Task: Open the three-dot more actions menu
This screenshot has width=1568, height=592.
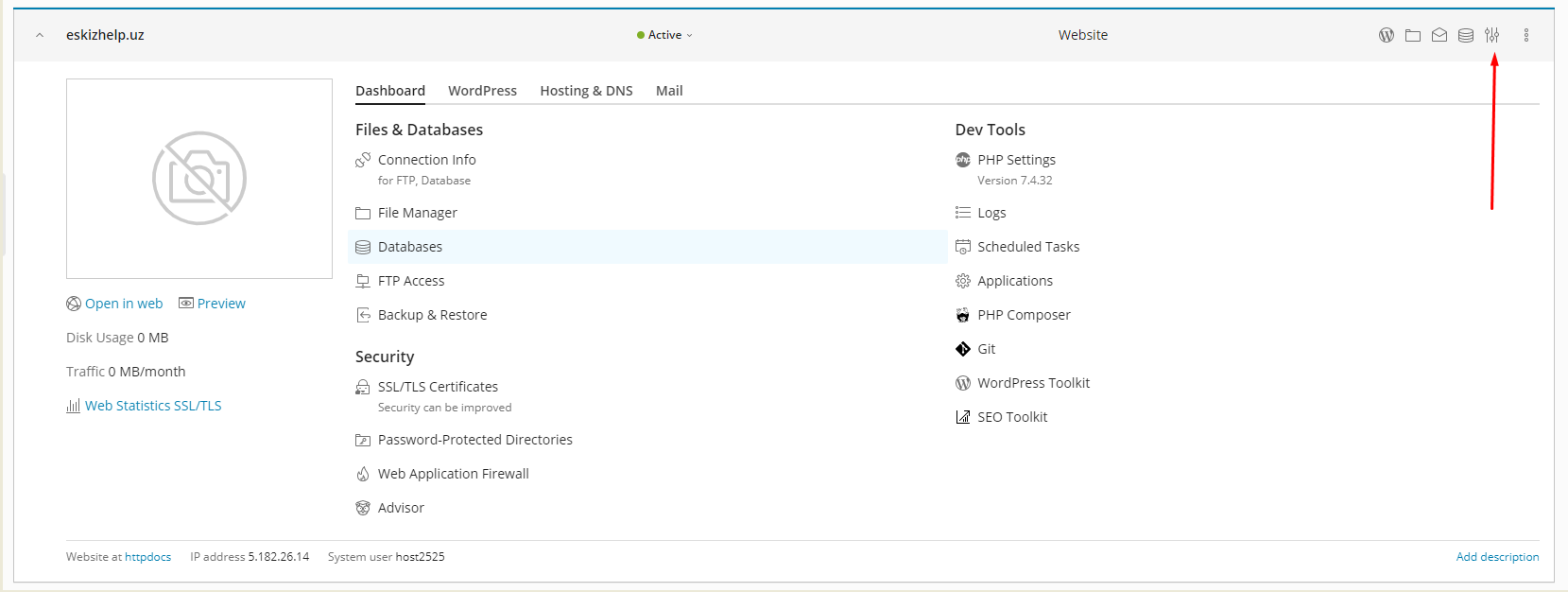Action: tap(1525, 35)
